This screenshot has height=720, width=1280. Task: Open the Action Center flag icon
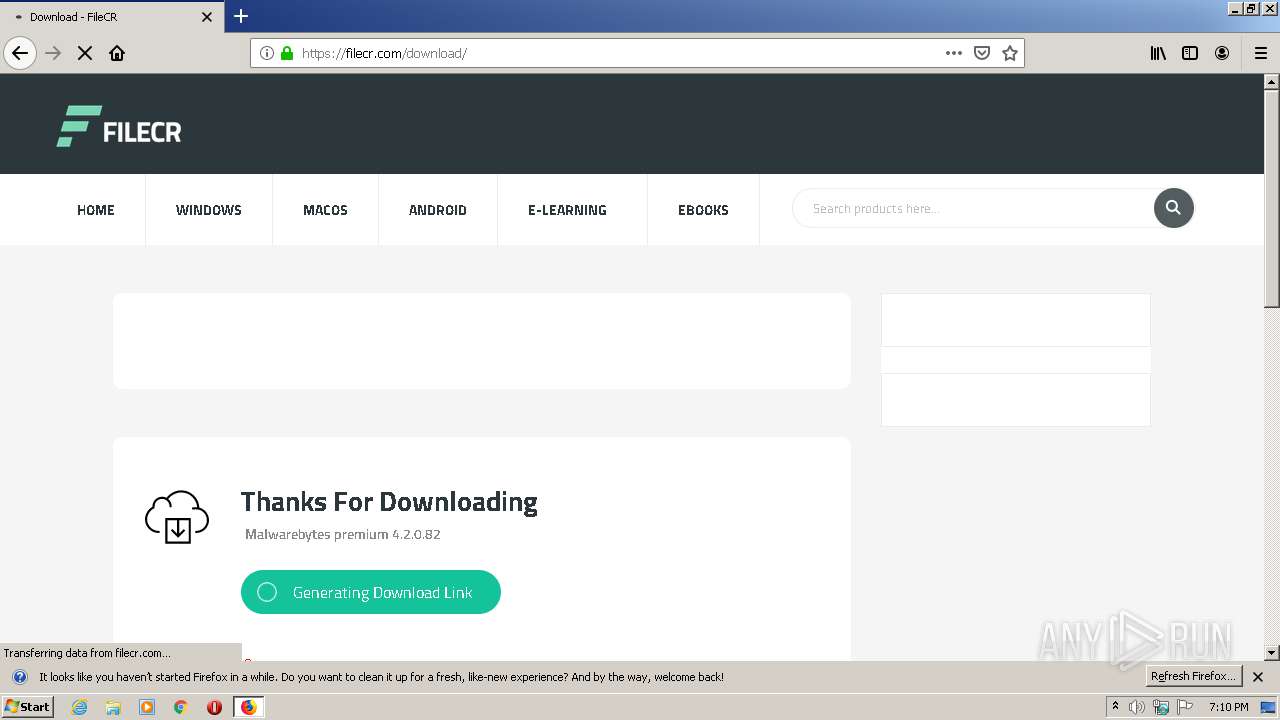coord(1185,707)
